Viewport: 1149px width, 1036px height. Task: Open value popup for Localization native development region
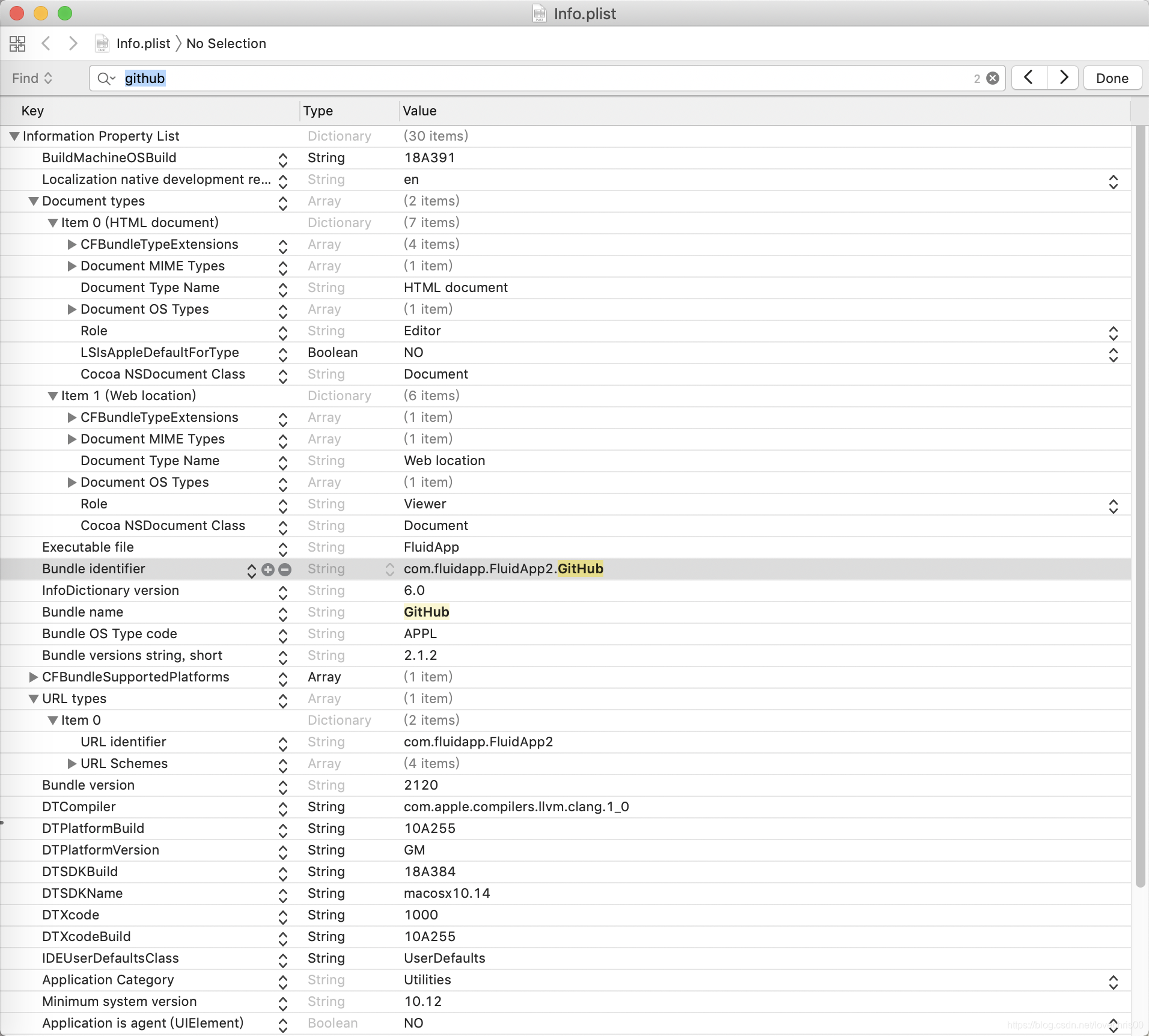tap(1113, 181)
